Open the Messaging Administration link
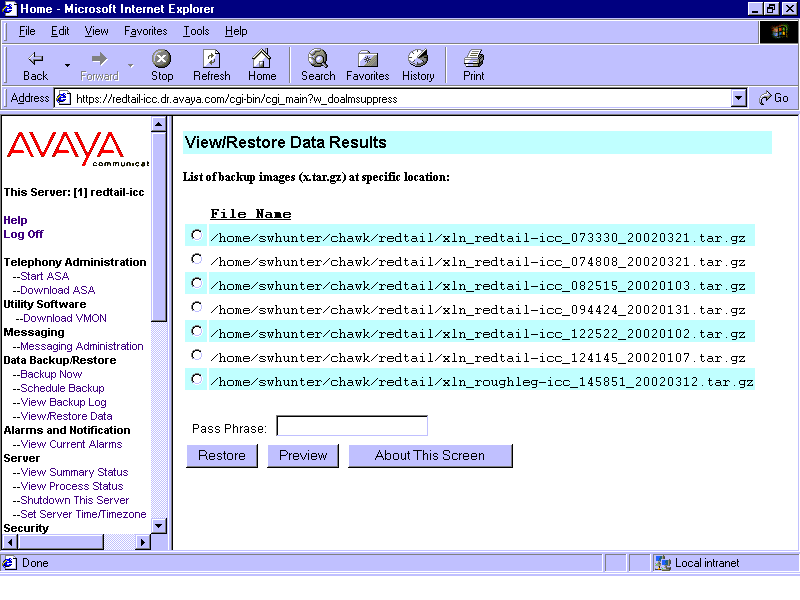Image resolution: width=800 pixels, height=600 pixels. tap(82, 346)
